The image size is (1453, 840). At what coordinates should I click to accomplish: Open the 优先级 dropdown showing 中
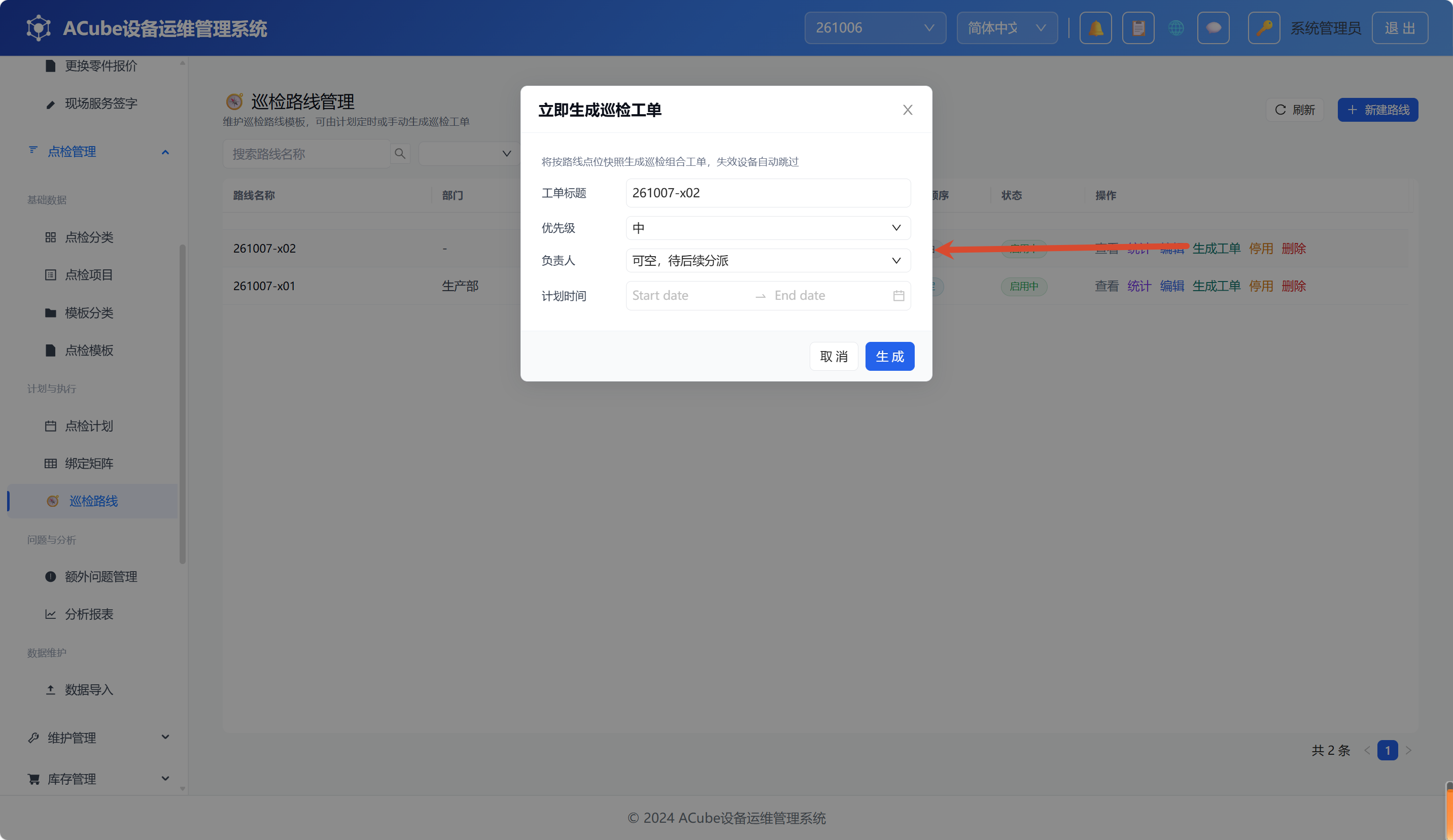point(768,228)
